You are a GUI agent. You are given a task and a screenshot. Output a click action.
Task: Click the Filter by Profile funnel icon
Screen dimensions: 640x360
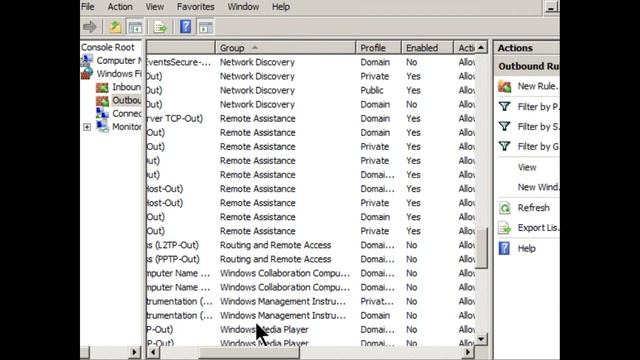[504, 107]
